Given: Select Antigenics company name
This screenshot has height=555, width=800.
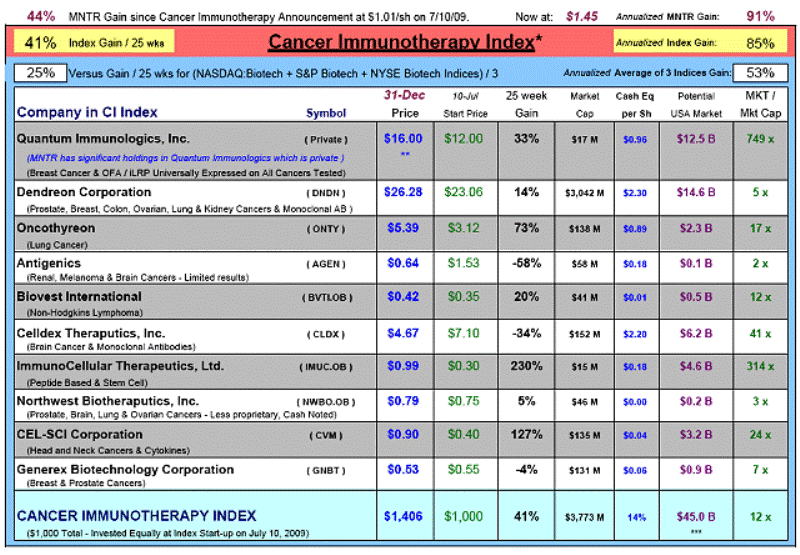Looking at the screenshot, I should 48,263.
